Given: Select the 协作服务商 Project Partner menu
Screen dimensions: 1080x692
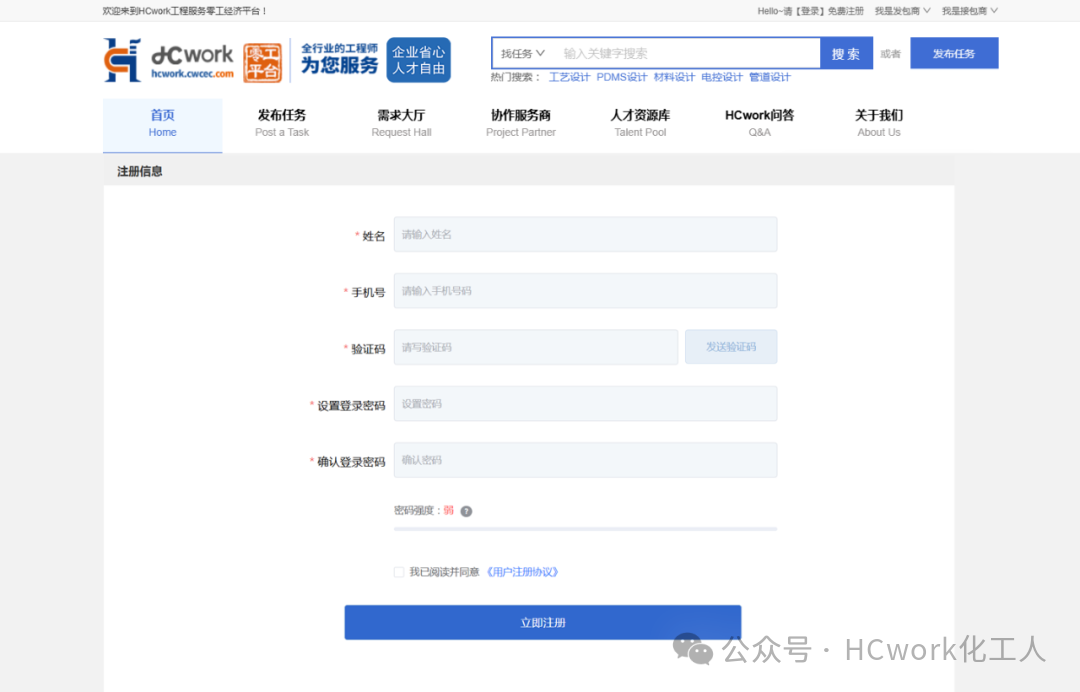Looking at the screenshot, I should click(520, 124).
